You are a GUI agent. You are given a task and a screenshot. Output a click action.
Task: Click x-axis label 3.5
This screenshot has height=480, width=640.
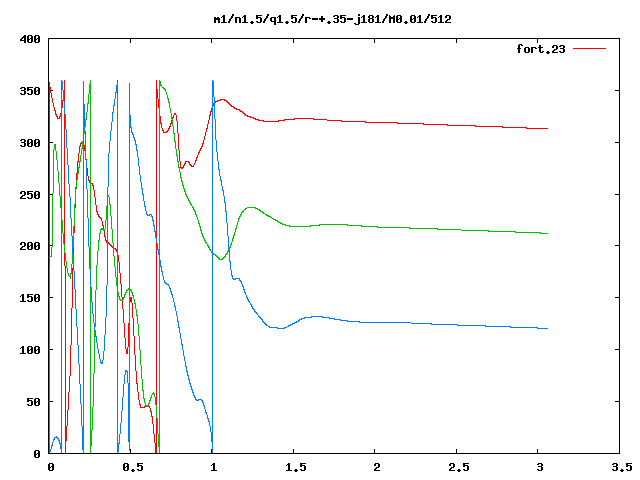tap(622, 467)
